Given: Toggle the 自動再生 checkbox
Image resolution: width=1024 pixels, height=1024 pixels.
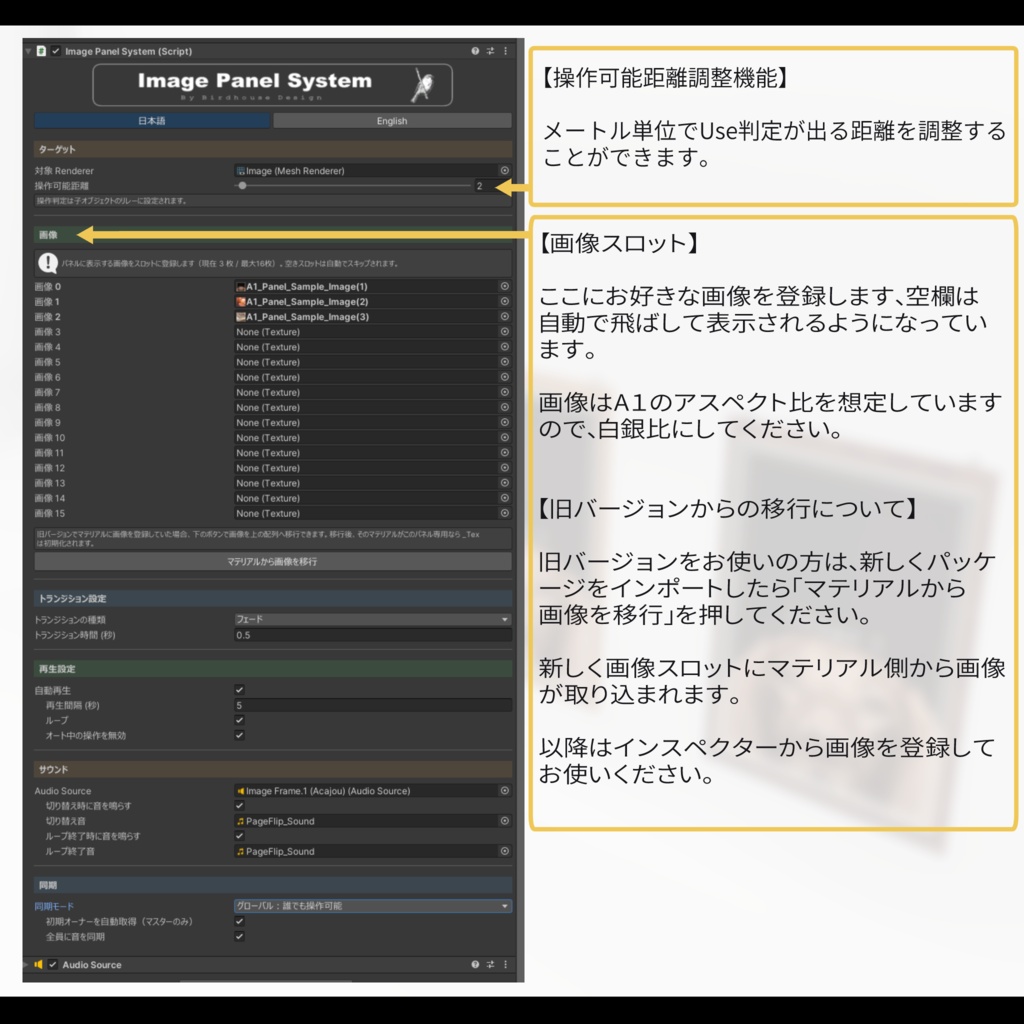Looking at the screenshot, I should 240,690.
